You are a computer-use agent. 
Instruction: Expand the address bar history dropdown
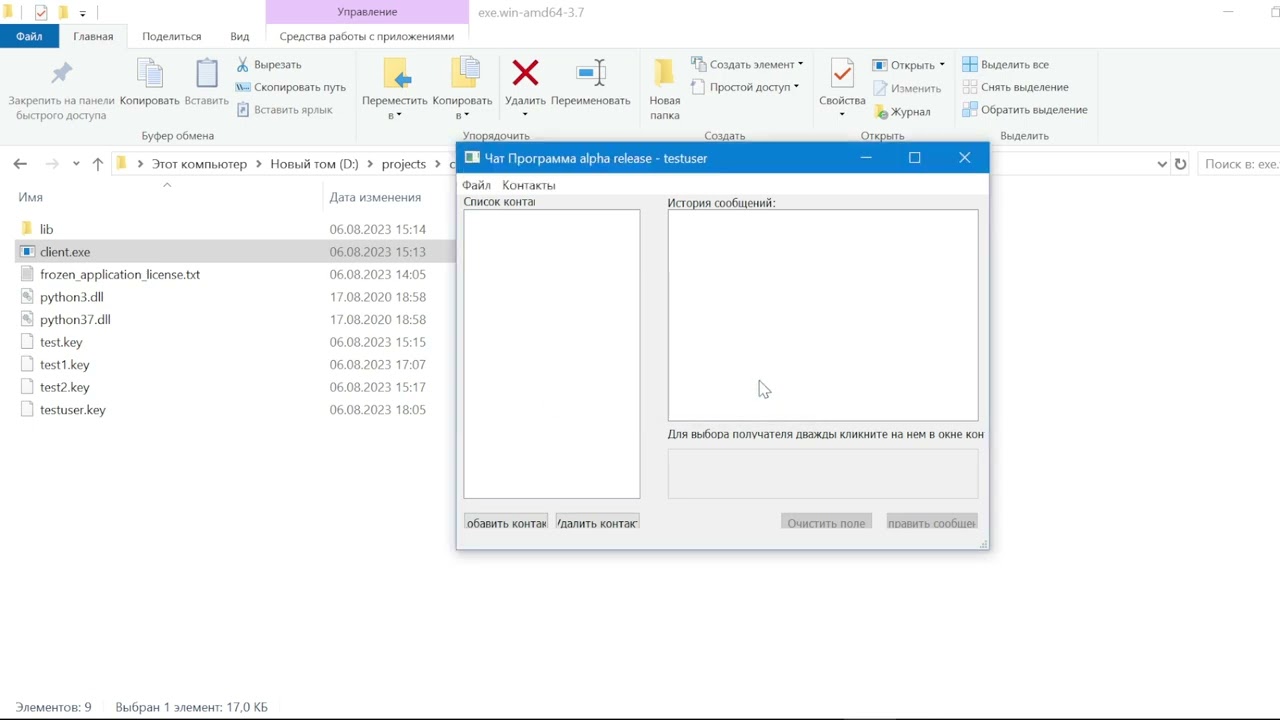click(x=1161, y=164)
